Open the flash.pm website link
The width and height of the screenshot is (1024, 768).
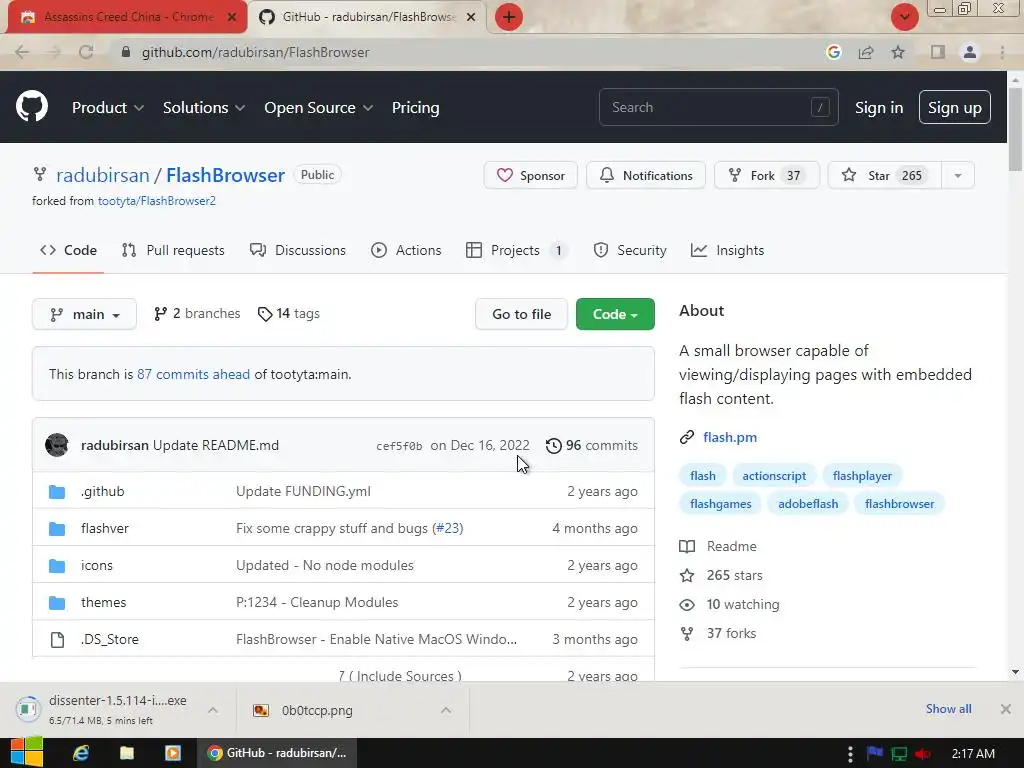pos(730,438)
